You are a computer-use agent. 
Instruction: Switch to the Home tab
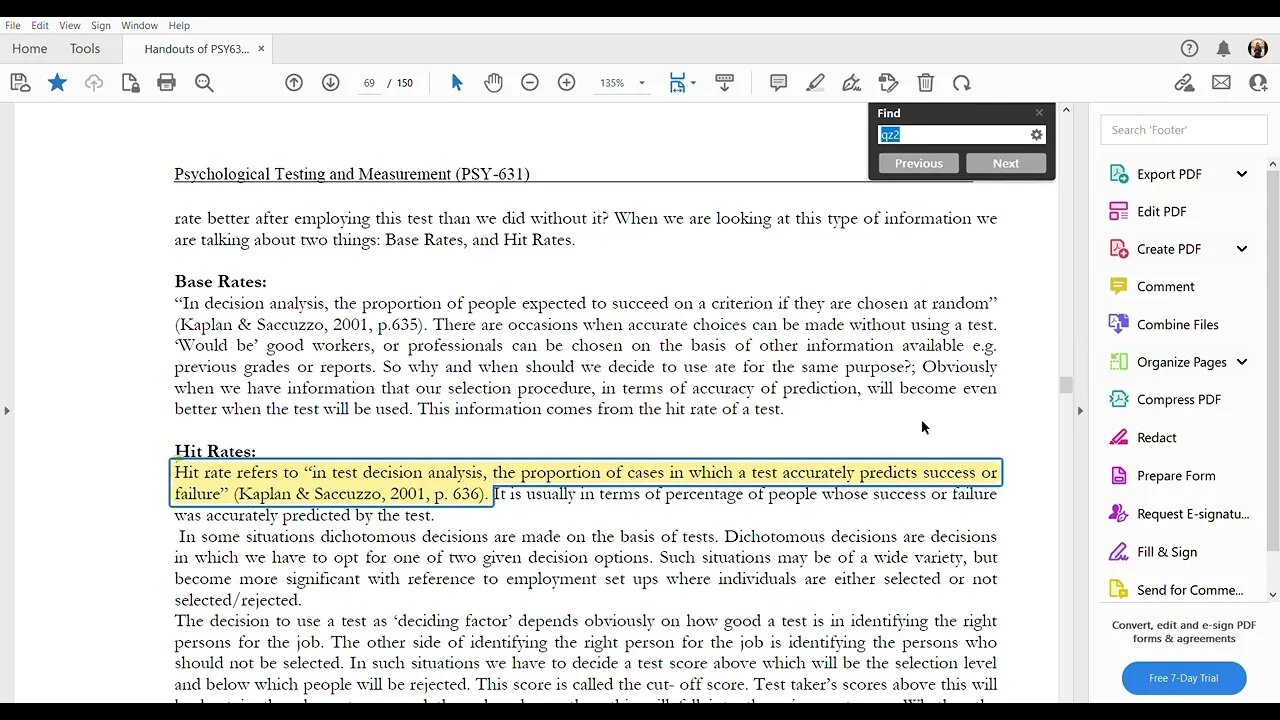click(x=29, y=48)
